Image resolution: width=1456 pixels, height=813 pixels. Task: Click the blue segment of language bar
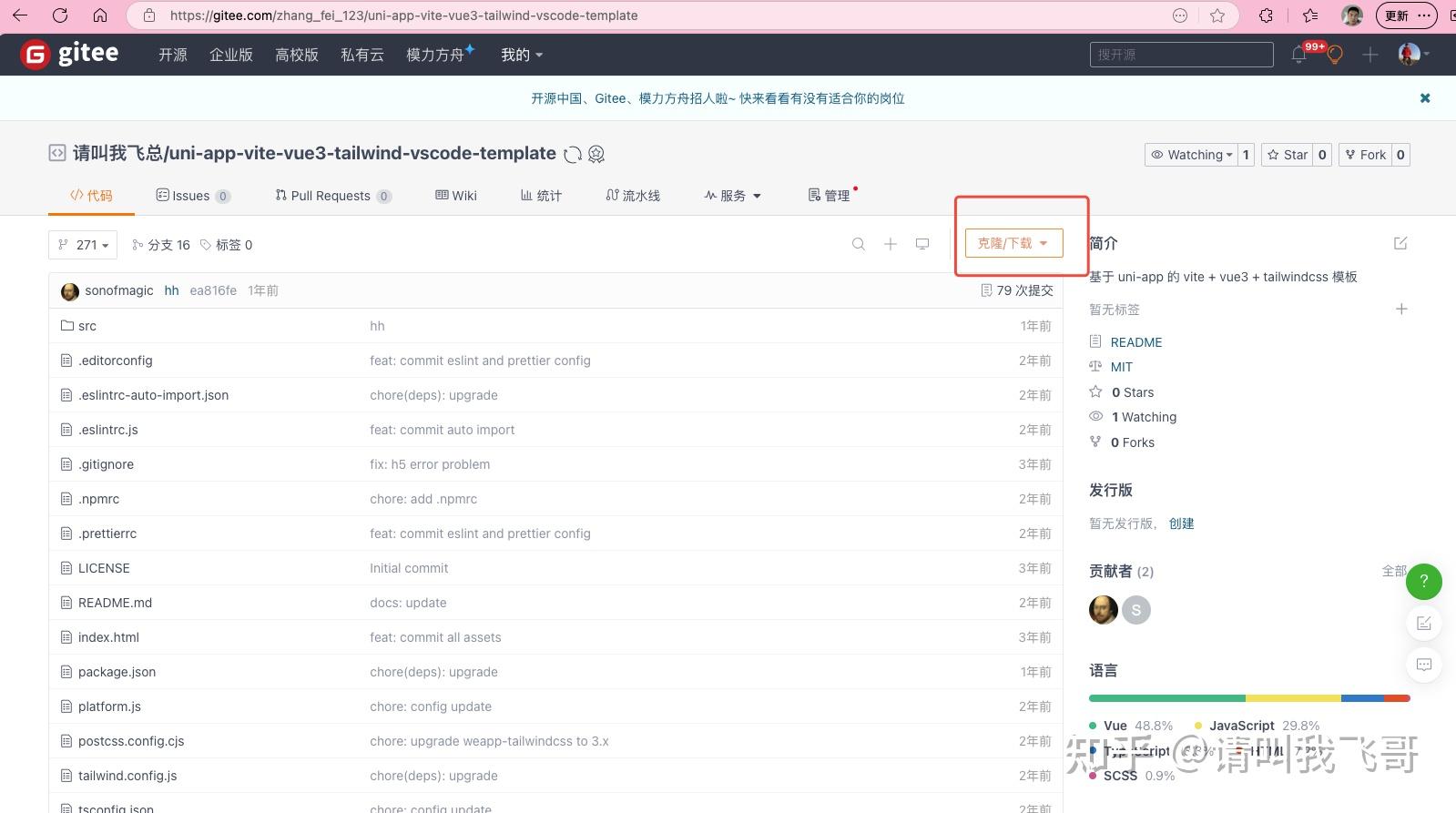pyautogui.click(x=1362, y=698)
